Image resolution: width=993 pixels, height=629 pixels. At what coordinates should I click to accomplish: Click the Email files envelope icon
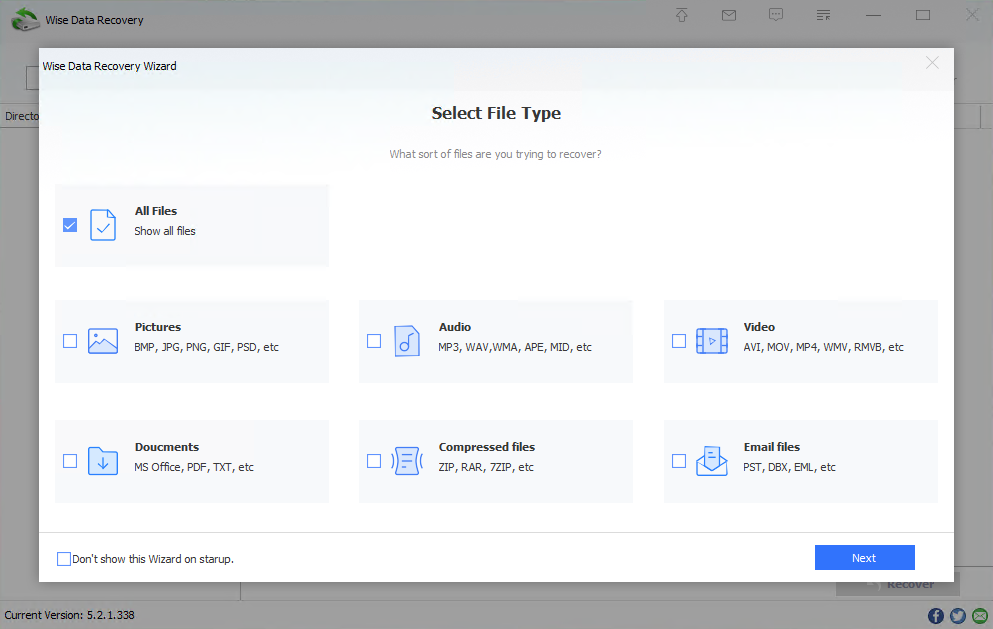[712, 461]
